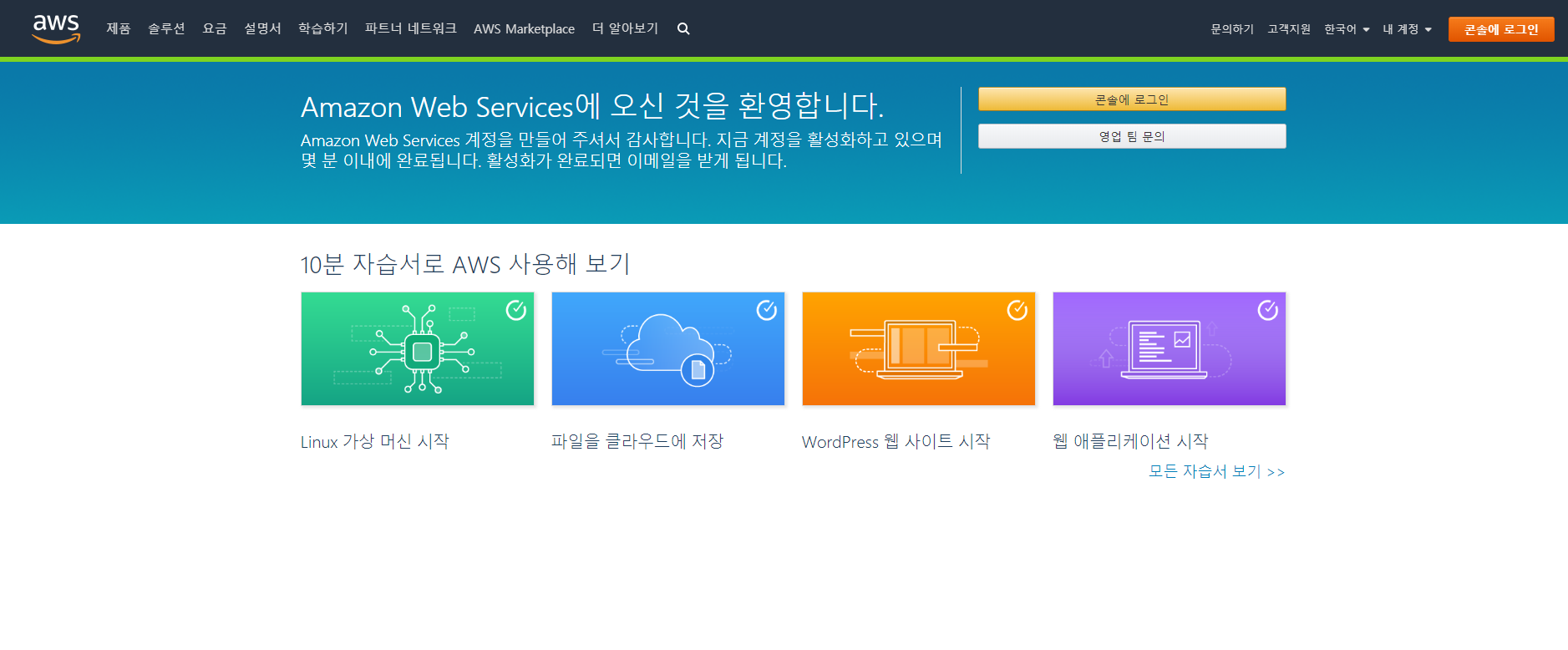Open the orange WordPress website thumbnail
1568x650 pixels.
tap(919, 348)
